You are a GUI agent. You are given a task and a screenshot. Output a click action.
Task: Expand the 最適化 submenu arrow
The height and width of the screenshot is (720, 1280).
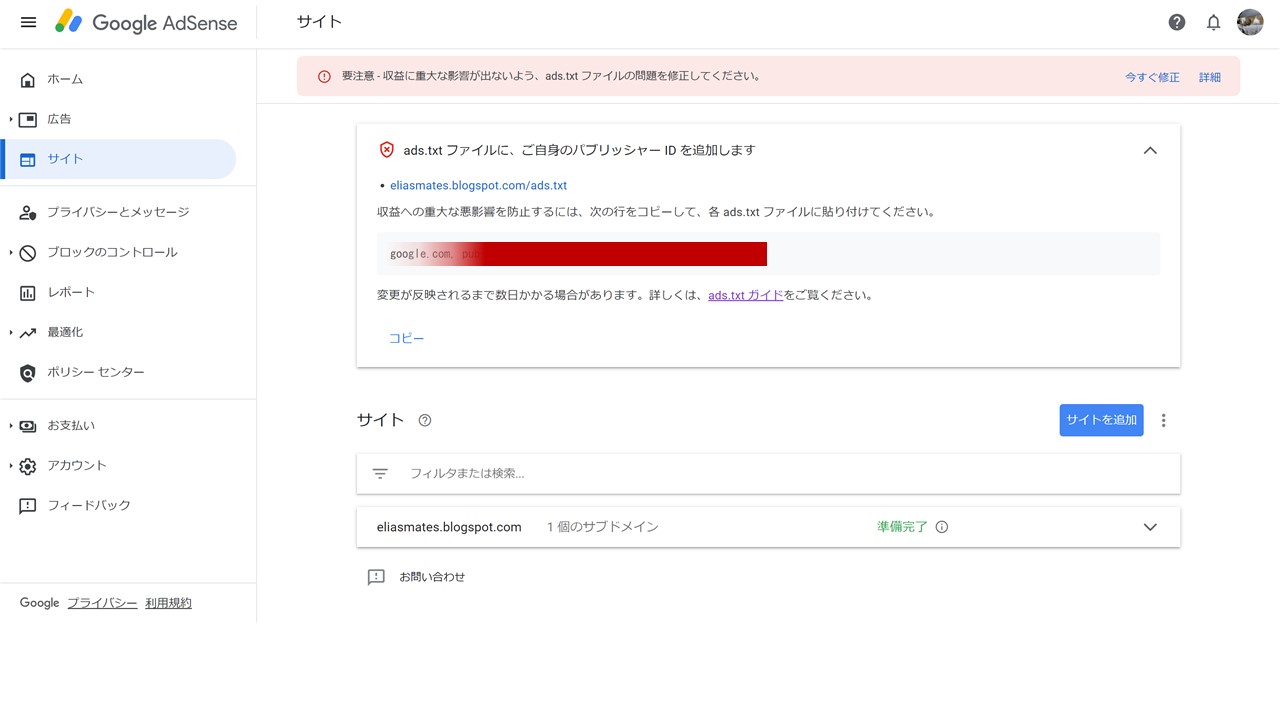point(11,333)
